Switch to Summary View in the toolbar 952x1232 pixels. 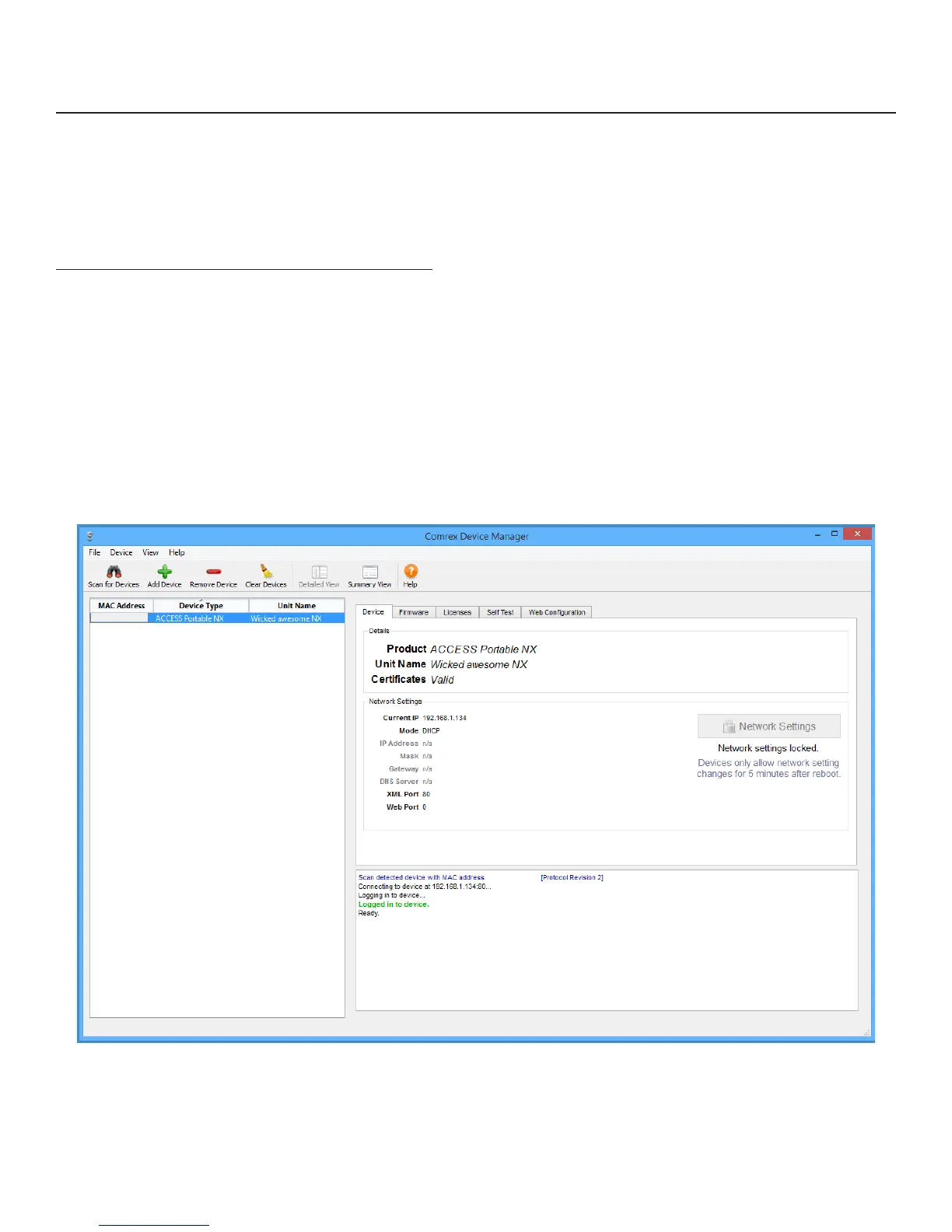pos(369,577)
